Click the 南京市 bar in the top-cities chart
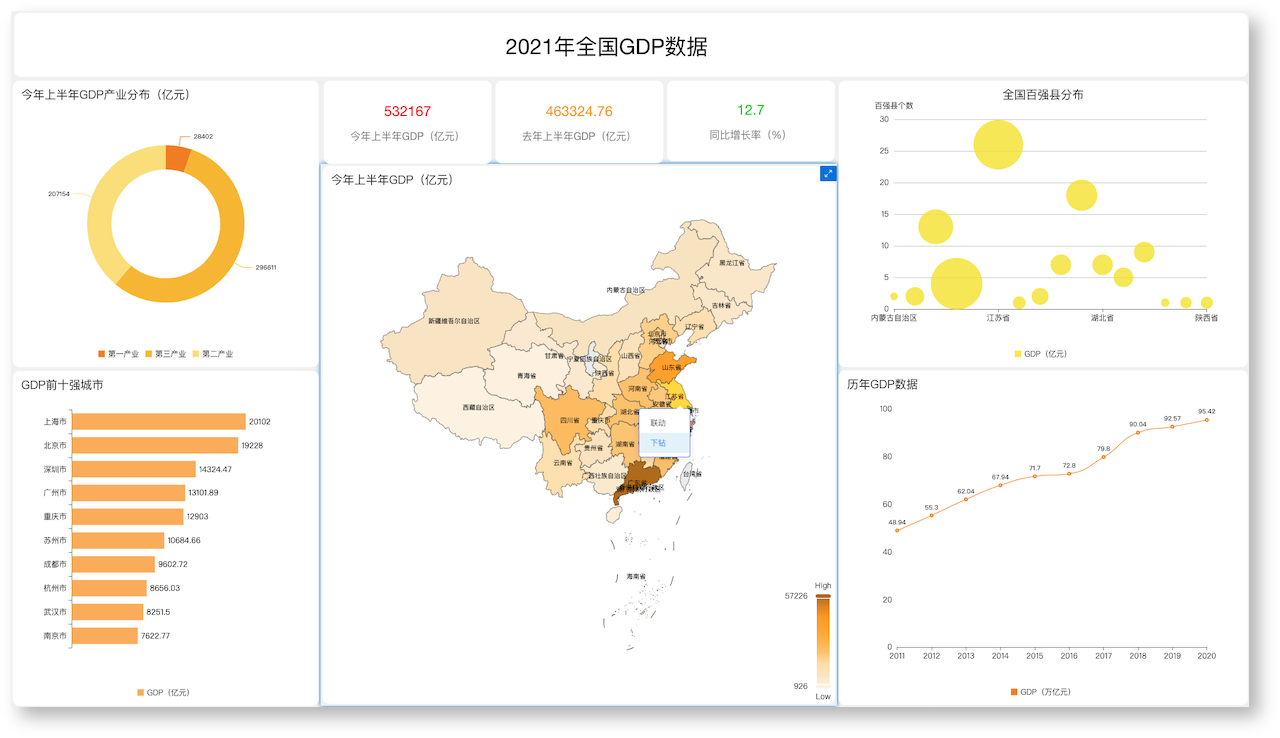The width and height of the screenshot is (1280, 738). click(105, 636)
